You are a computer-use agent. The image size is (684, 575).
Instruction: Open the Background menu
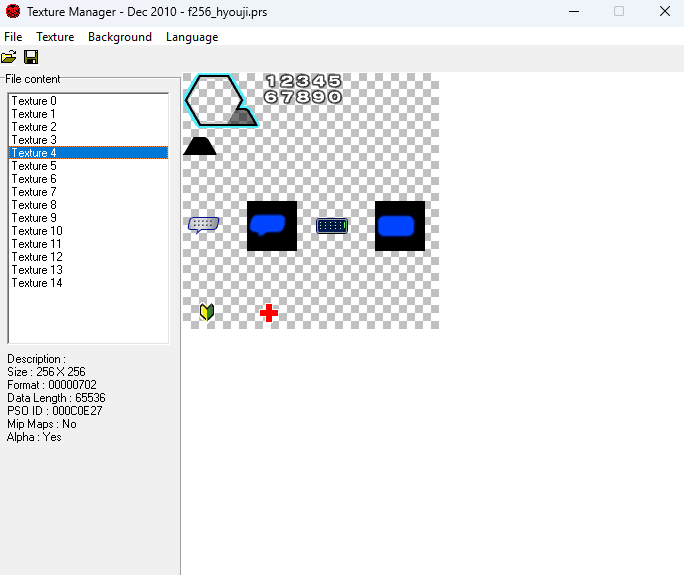120,37
